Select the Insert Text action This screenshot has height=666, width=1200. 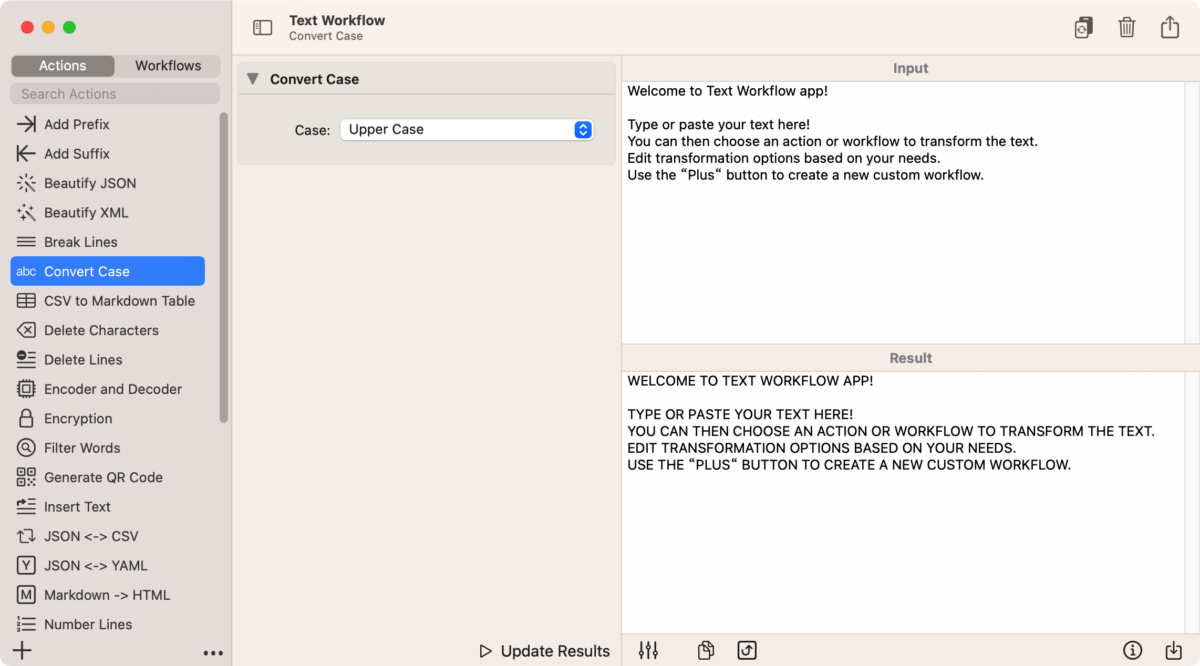108,506
